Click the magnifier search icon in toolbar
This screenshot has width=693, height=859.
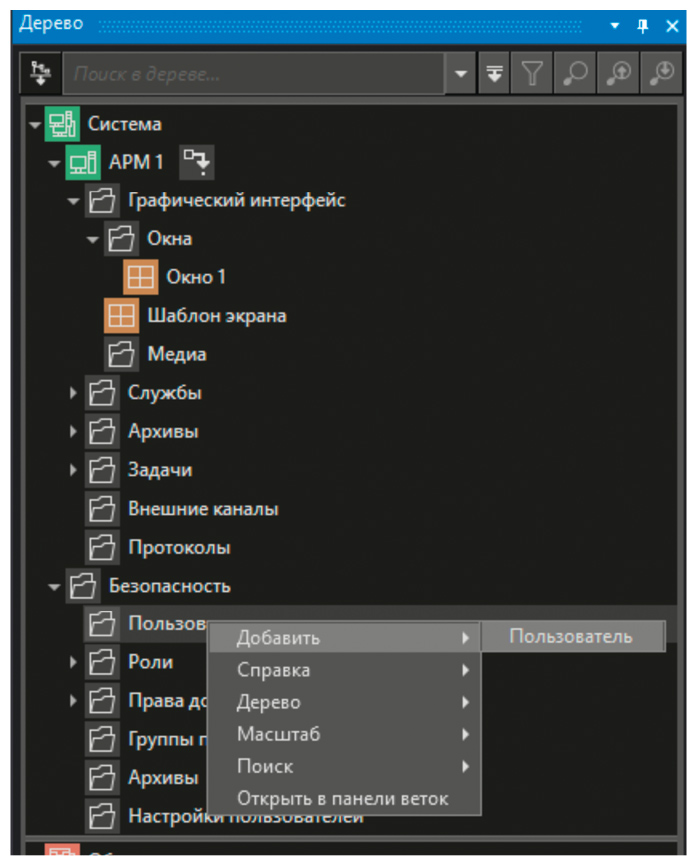(x=576, y=74)
